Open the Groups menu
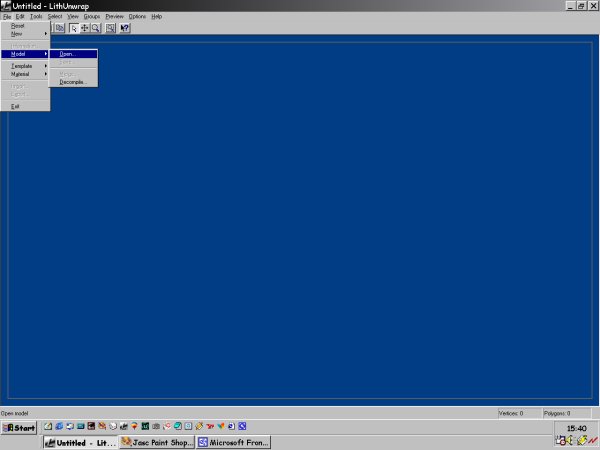 pos(92,16)
